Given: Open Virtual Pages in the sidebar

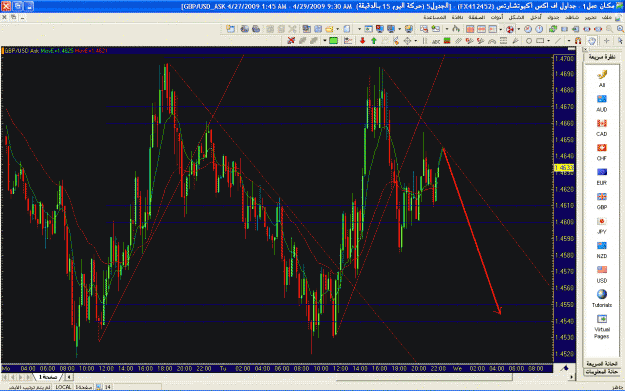Looking at the screenshot, I should point(601,326).
